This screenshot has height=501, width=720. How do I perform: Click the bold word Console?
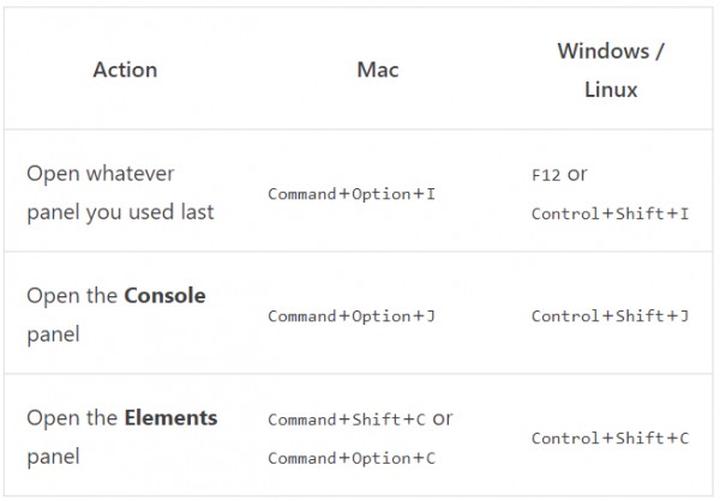165,296
